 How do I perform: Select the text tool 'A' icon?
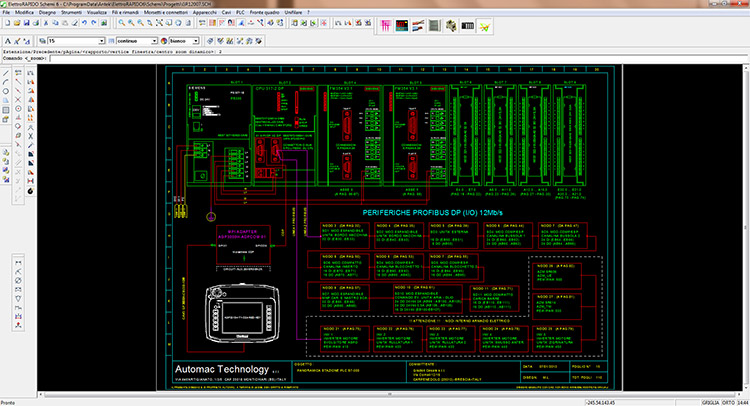[x=8, y=41]
